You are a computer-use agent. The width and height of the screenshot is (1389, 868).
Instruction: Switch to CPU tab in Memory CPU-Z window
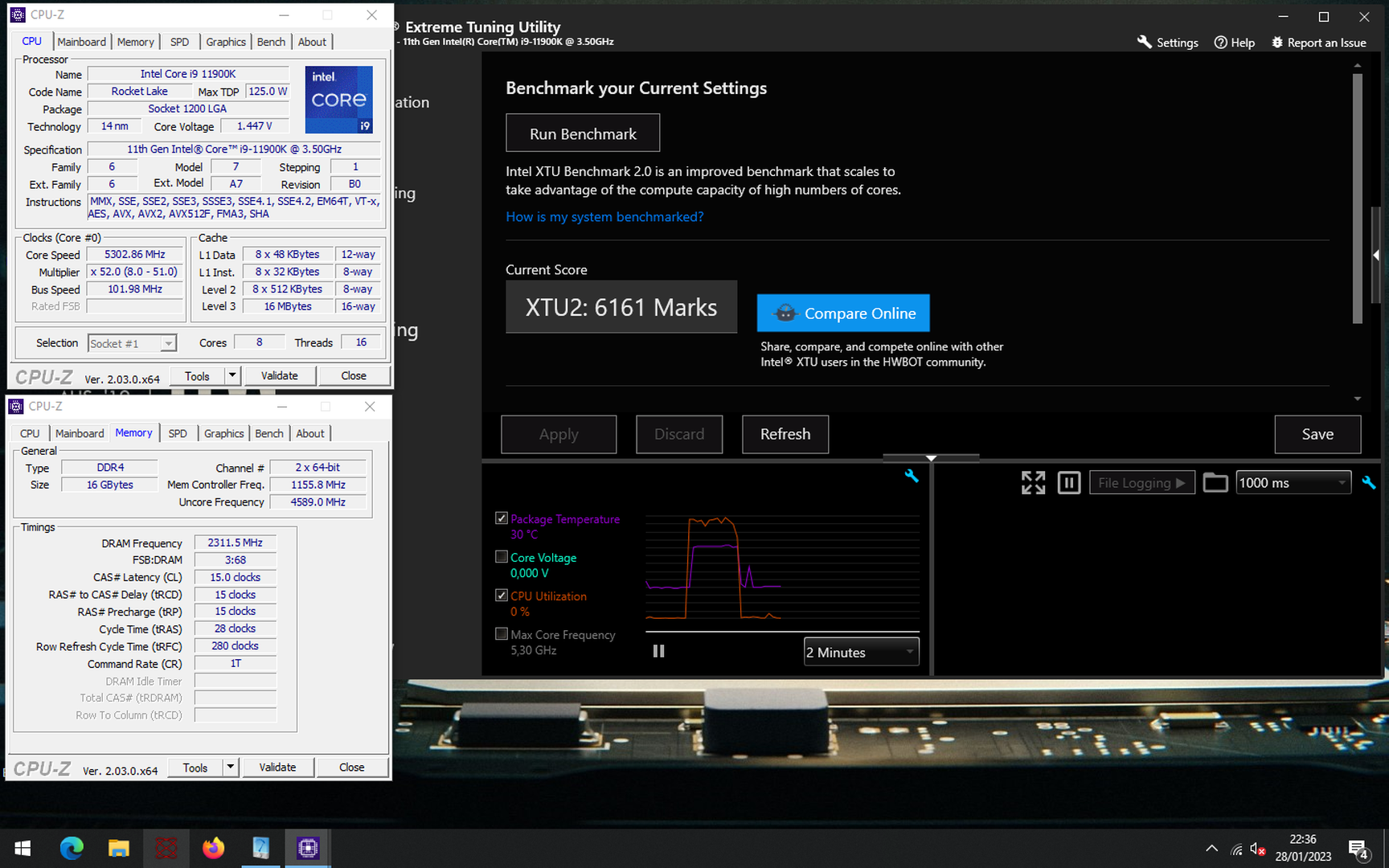[x=30, y=433]
